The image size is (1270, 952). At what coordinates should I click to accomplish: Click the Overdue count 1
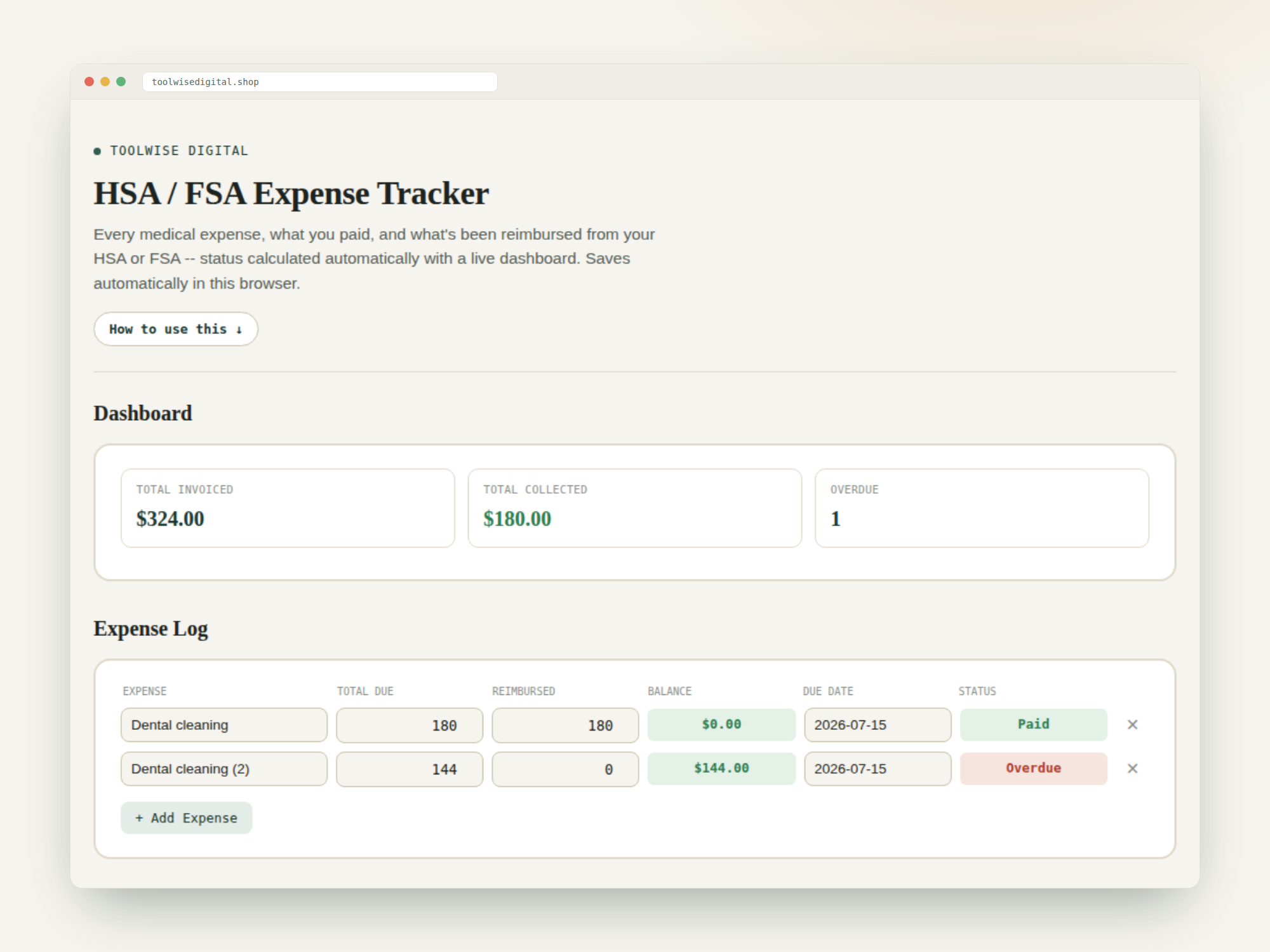point(836,519)
